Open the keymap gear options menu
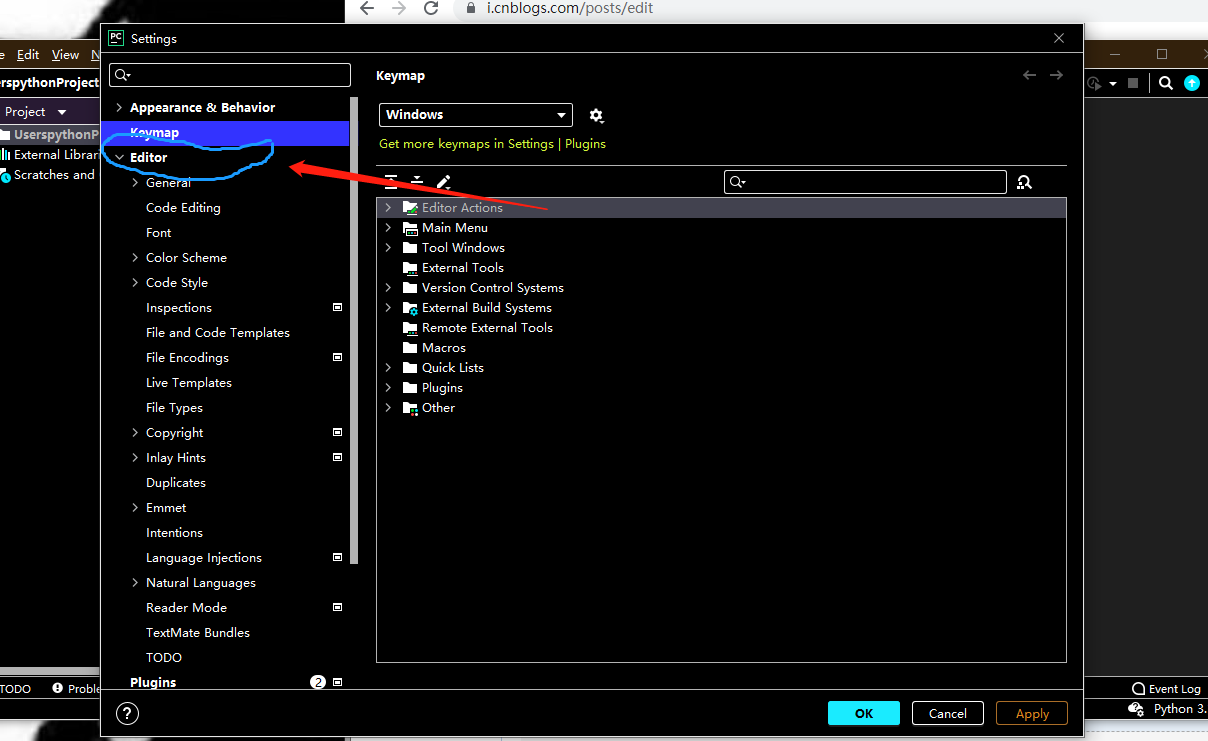The width and height of the screenshot is (1208, 741). point(596,116)
